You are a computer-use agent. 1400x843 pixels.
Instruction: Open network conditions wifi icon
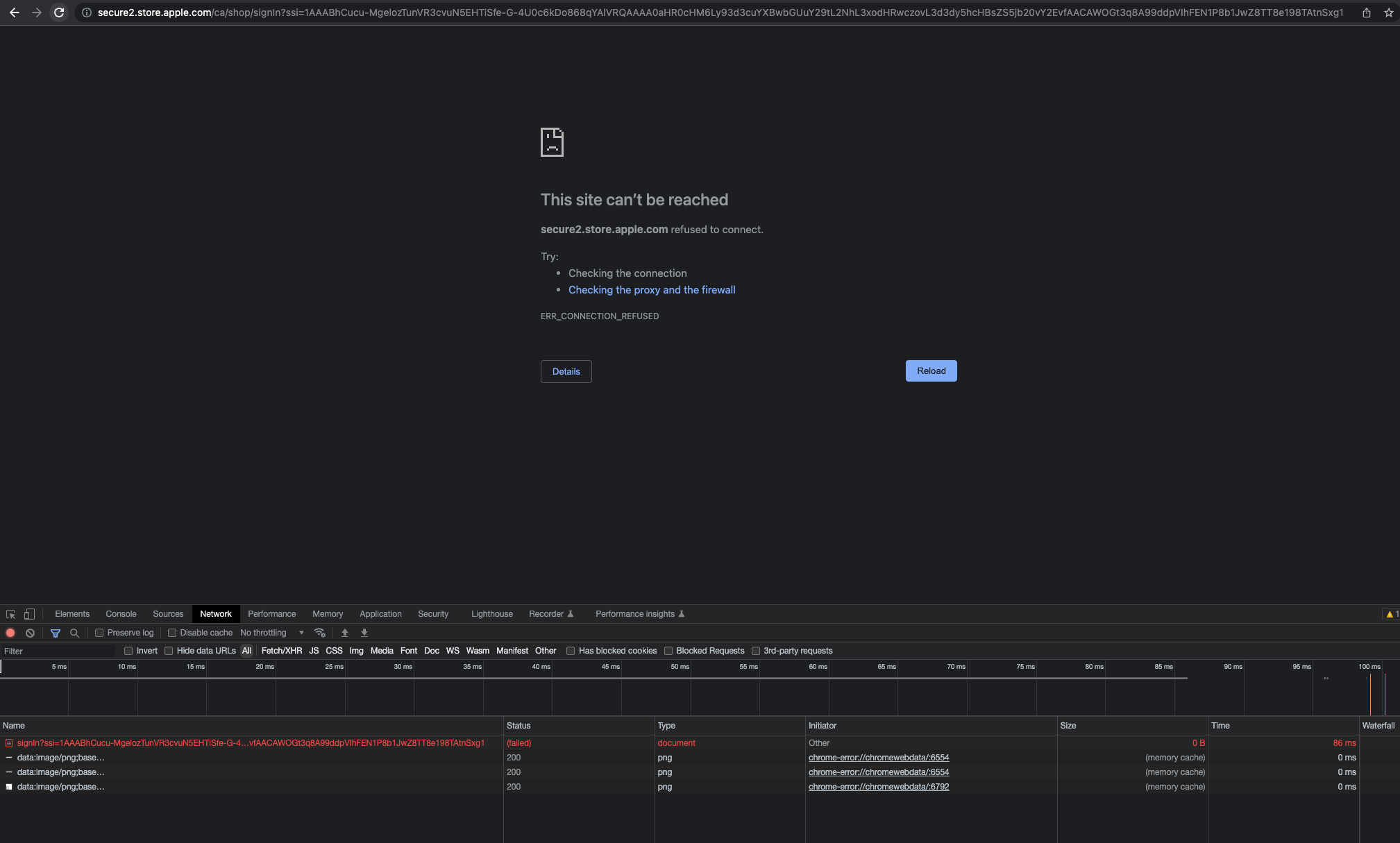tap(320, 633)
